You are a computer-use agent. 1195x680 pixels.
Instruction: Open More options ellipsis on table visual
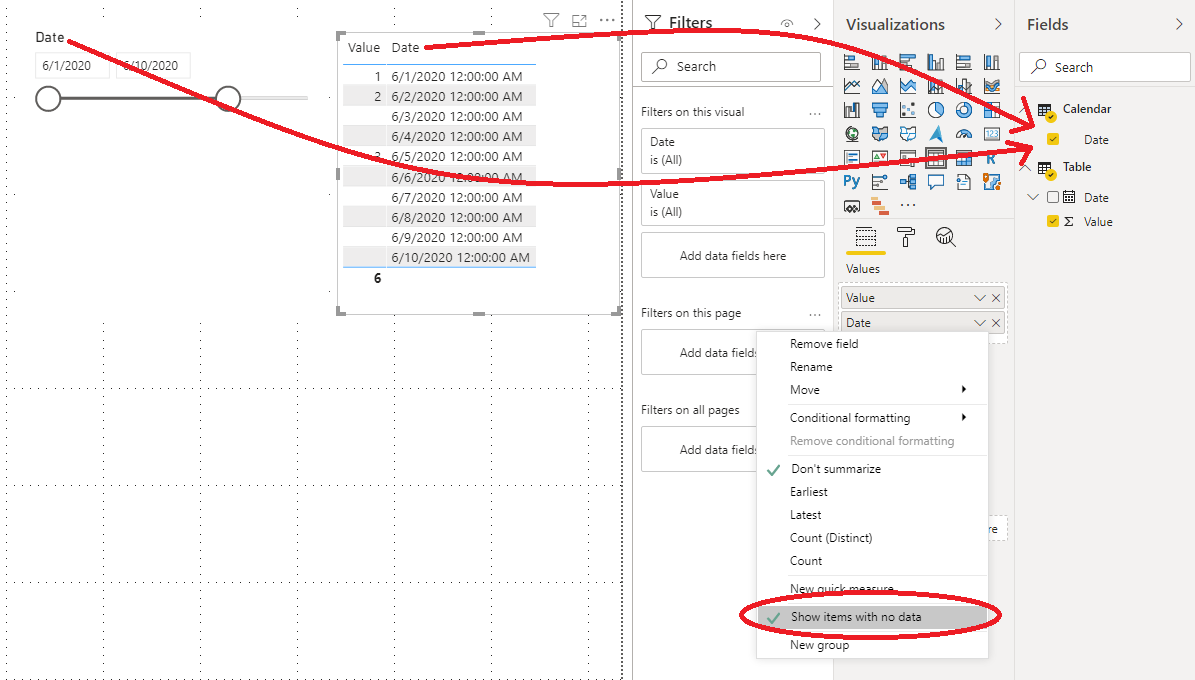click(x=607, y=21)
